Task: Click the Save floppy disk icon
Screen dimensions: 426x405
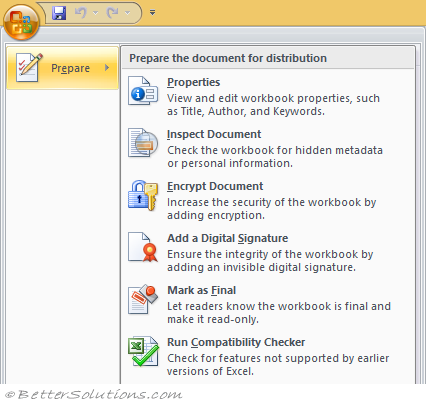Action: click(x=59, y=13)
